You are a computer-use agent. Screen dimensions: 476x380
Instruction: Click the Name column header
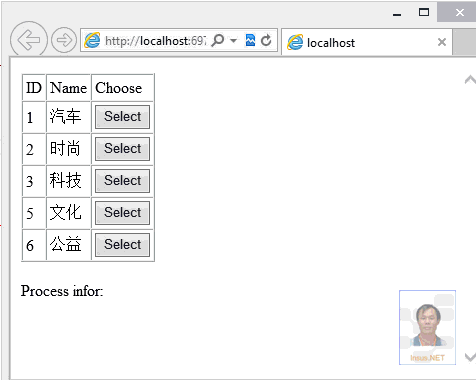tap(69, 88)
